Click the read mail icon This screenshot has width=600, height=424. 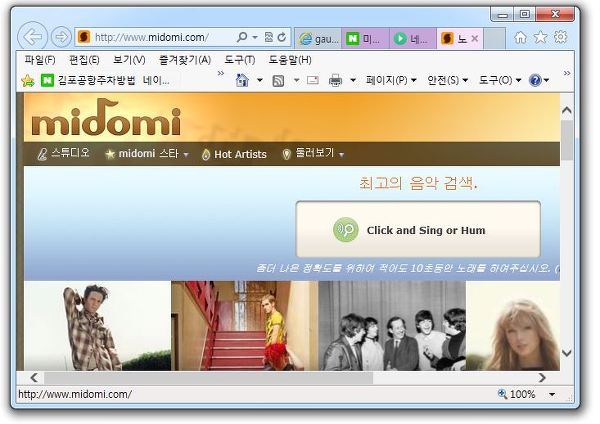[x=313, y=80]
